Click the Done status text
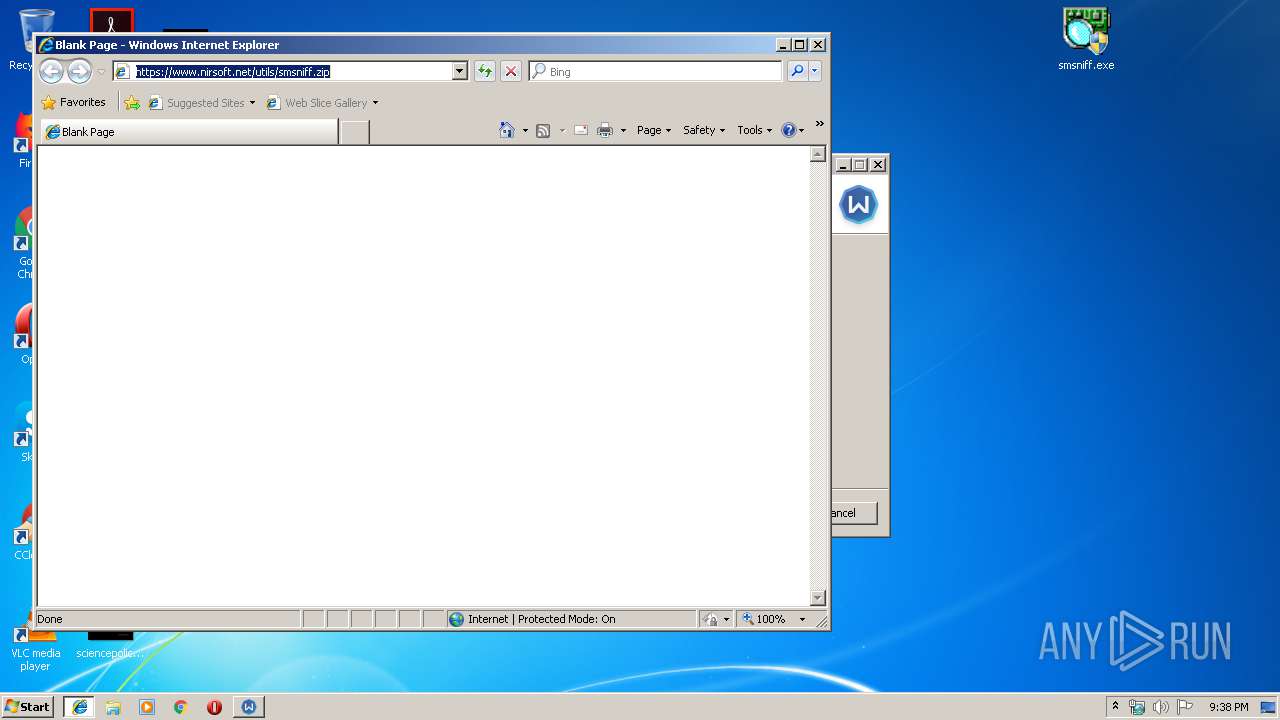The height and width of the screenshot is (720, 1280). 50,619
